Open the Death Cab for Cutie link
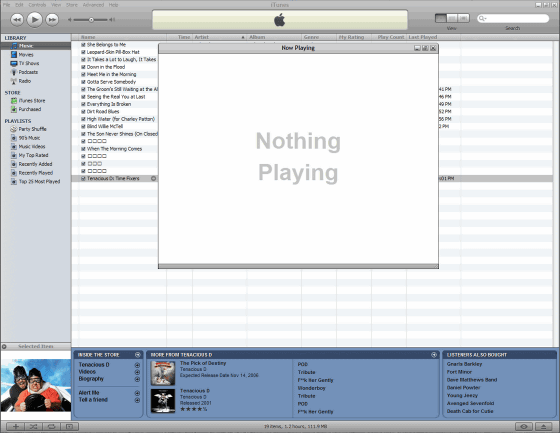 [x=470, y=411]
